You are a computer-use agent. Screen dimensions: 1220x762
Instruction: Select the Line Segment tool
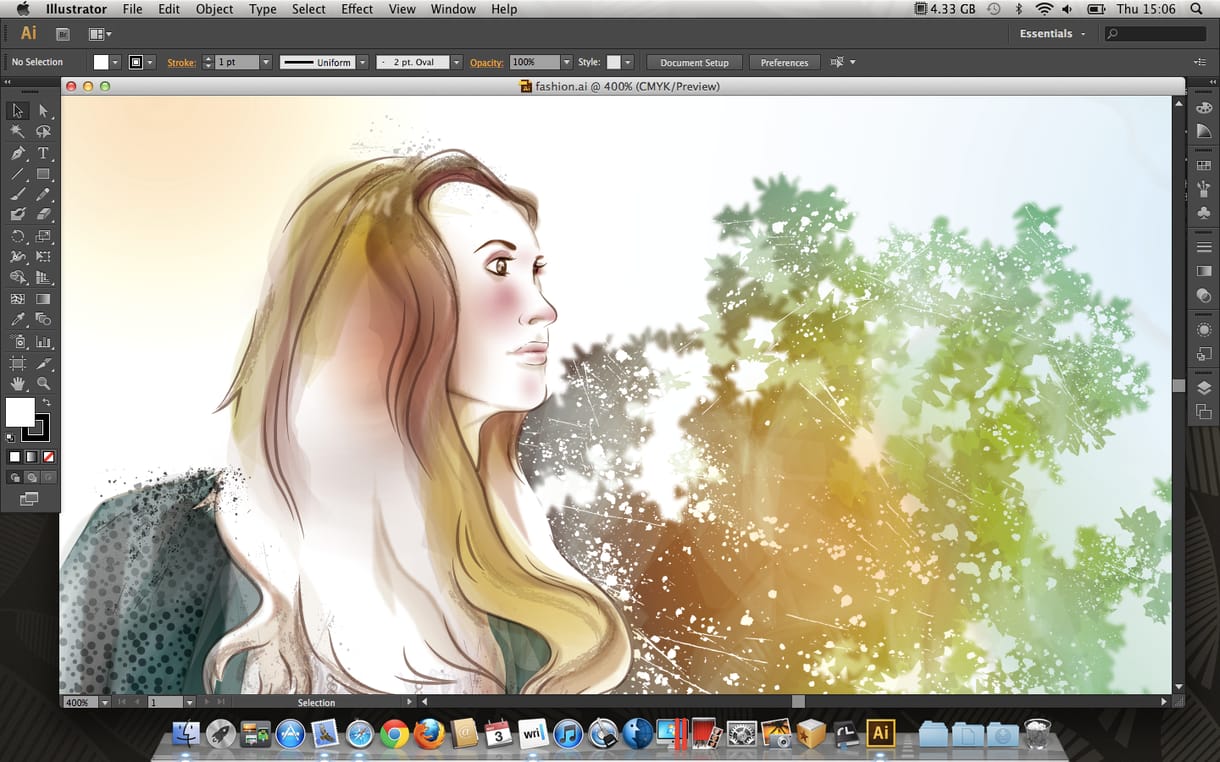click(x=18, y=174)
